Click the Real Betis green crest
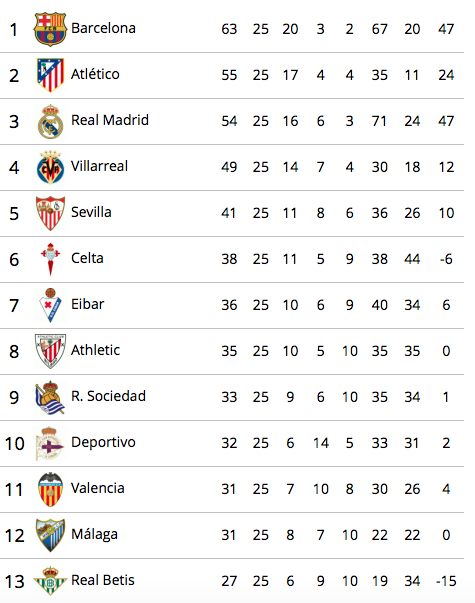Viewport: 475px width, 603px height. pos(50,581)
